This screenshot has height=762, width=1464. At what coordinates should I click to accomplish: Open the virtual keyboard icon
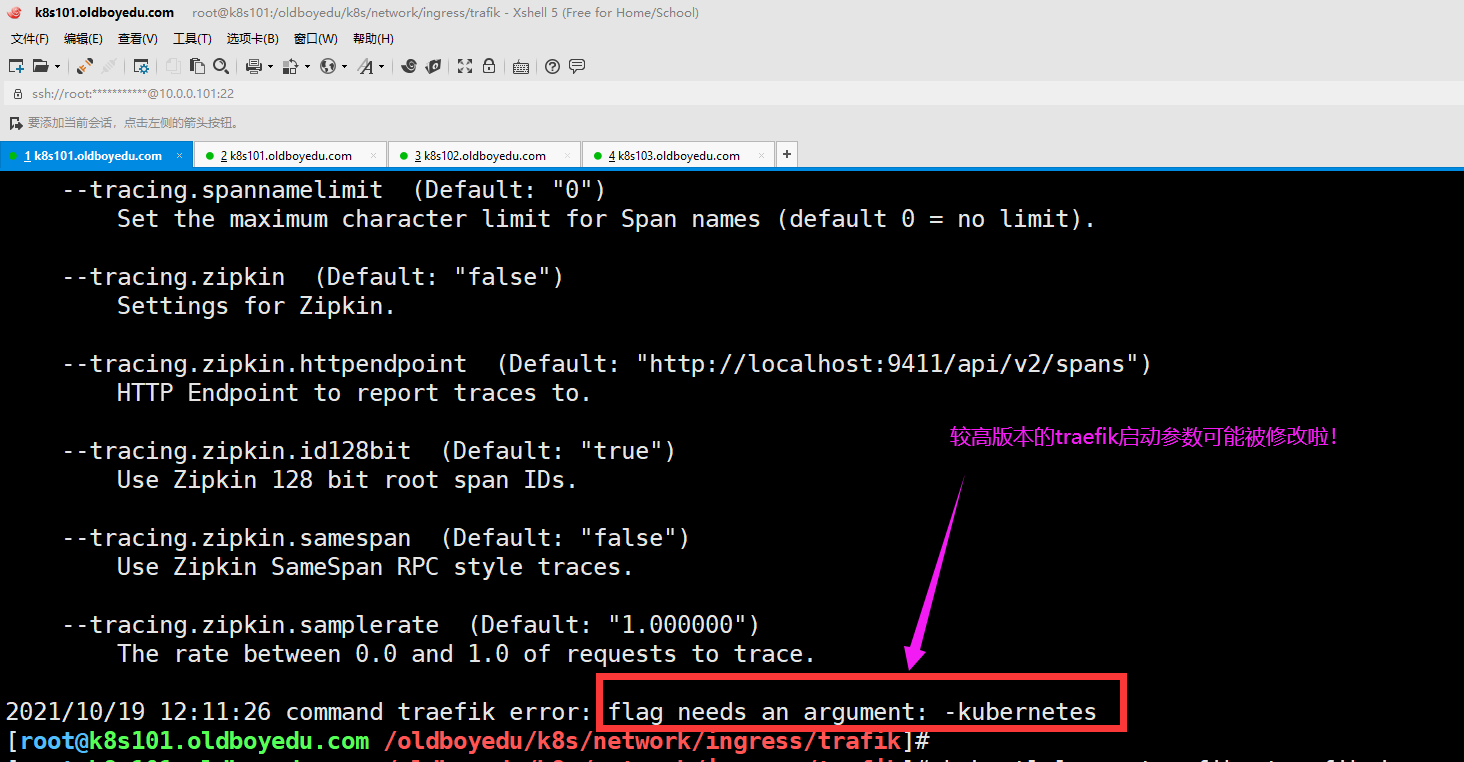(520, 67)
